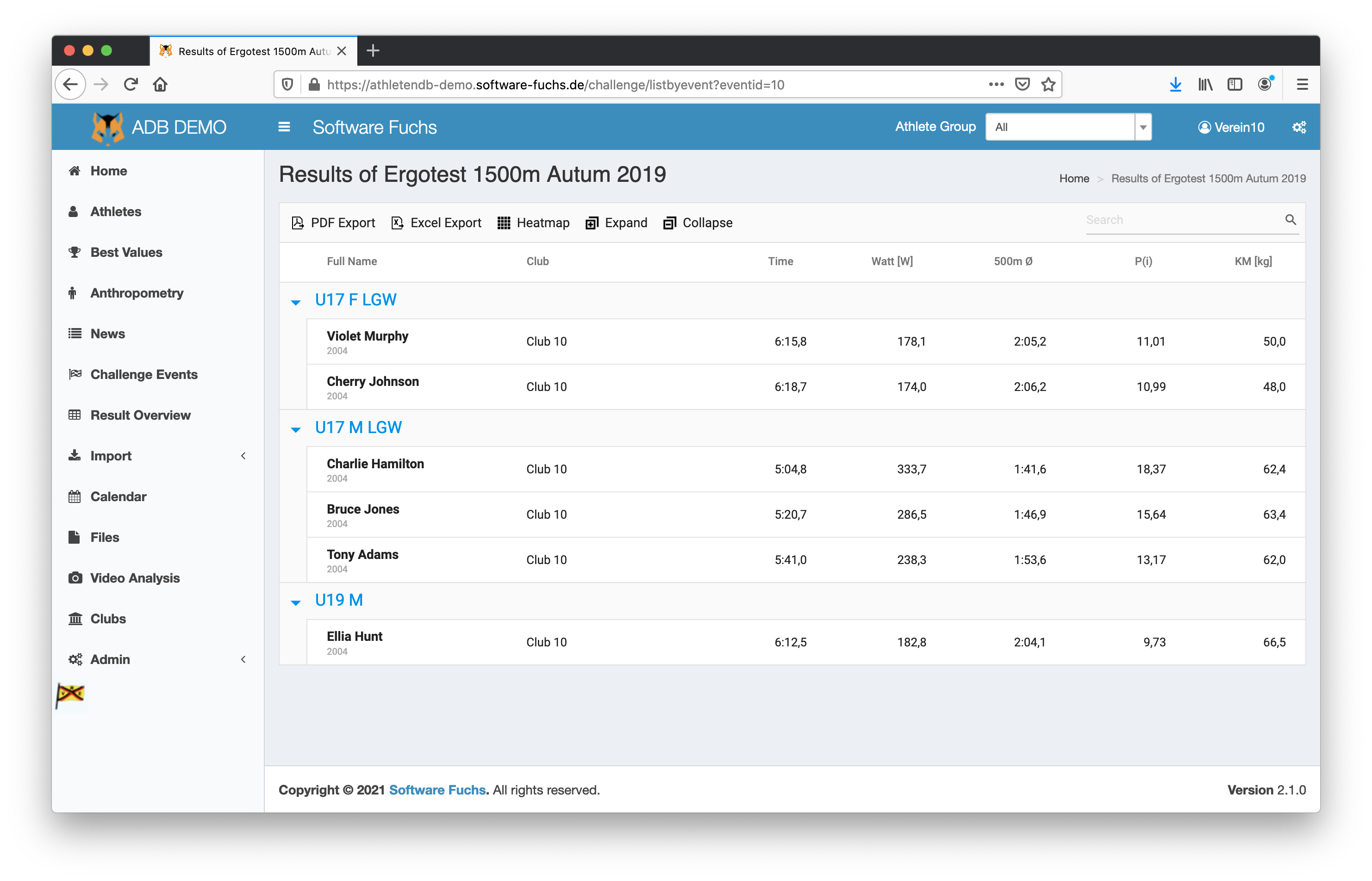The image size is (1372, 881).
Task: Bookmark this page with star icon
Action: [x=1048, y=85]
